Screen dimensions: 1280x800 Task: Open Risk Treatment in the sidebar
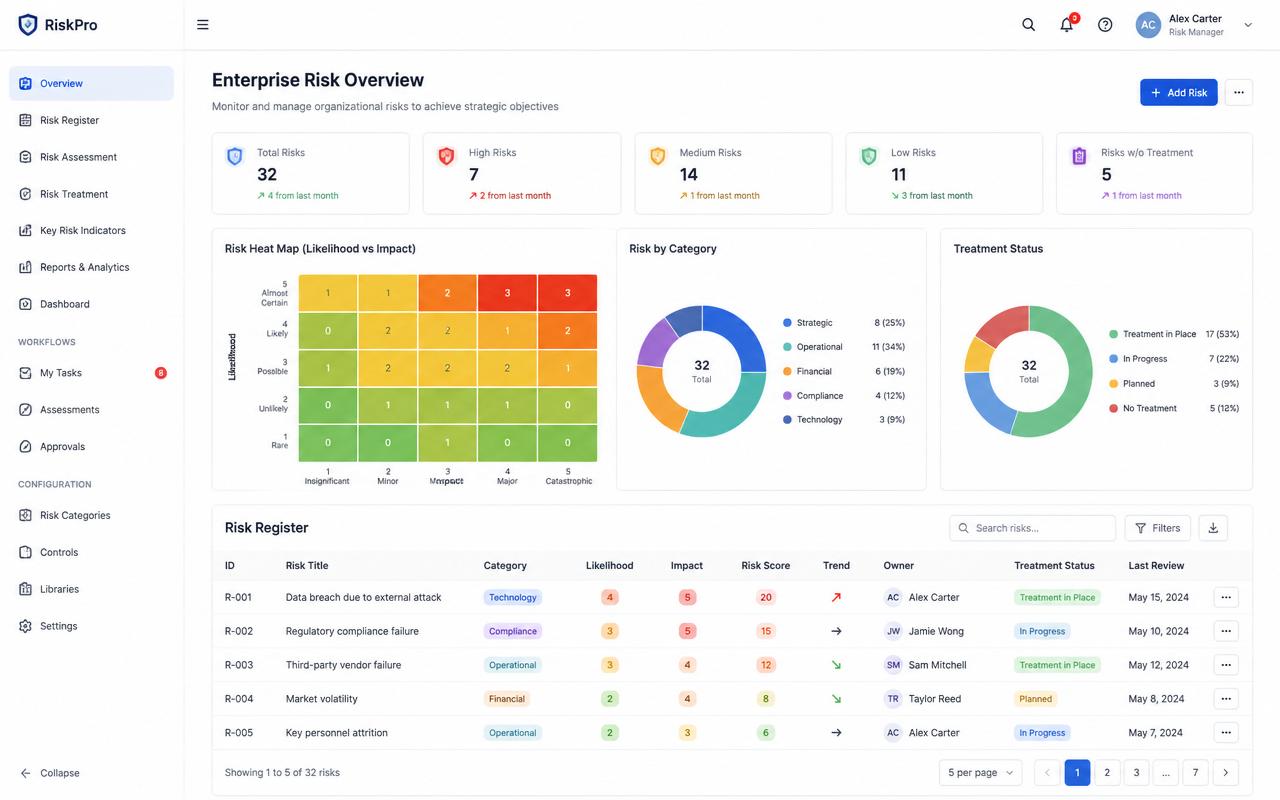click(x=91, y=194)
